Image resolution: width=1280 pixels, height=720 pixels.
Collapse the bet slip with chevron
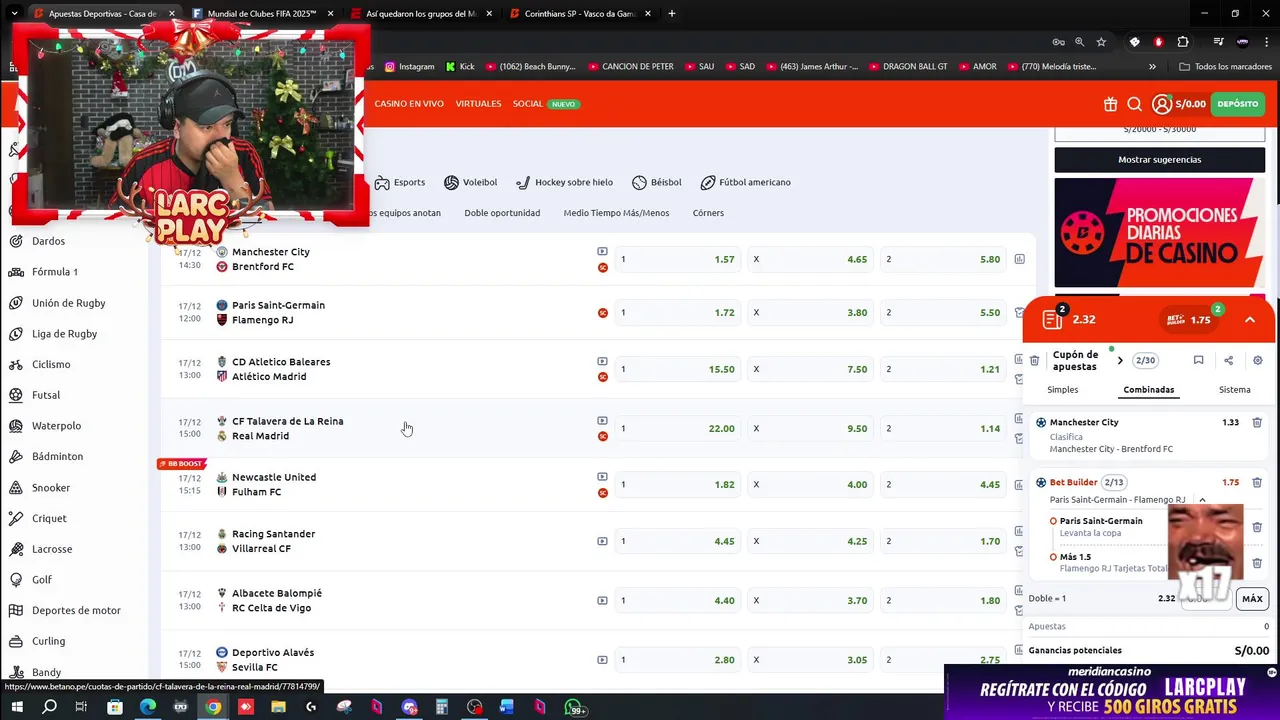1249,320
